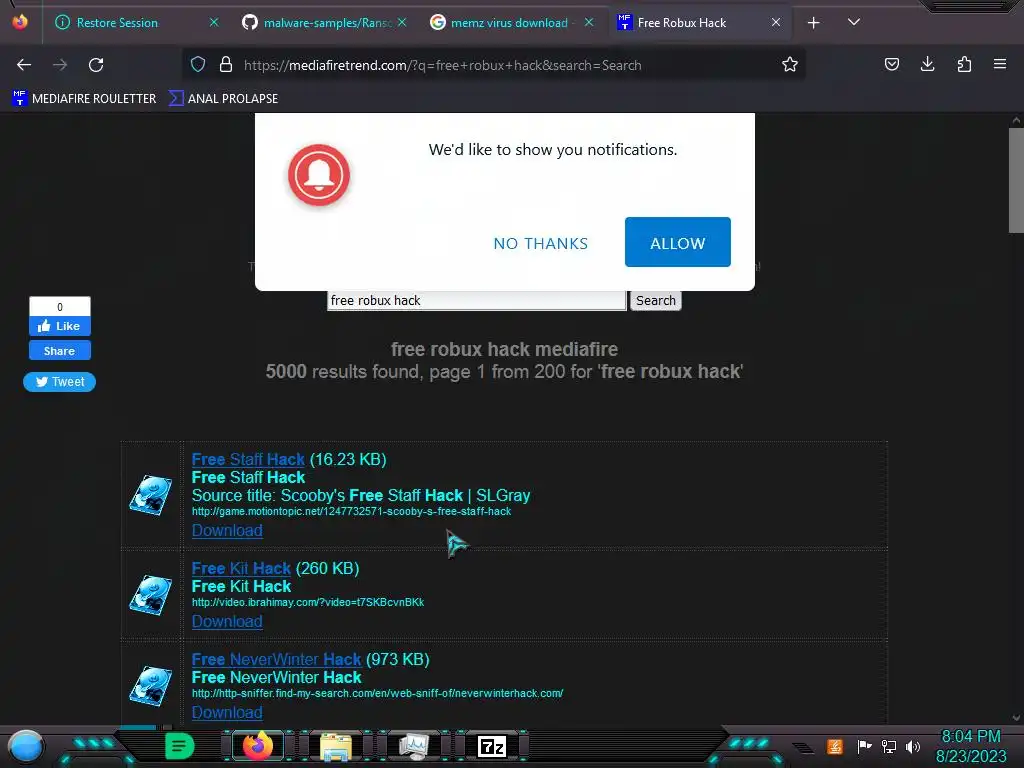Click Download under Free Kit Hack
Screen dimensions: 1024x768
click(227, 622)
